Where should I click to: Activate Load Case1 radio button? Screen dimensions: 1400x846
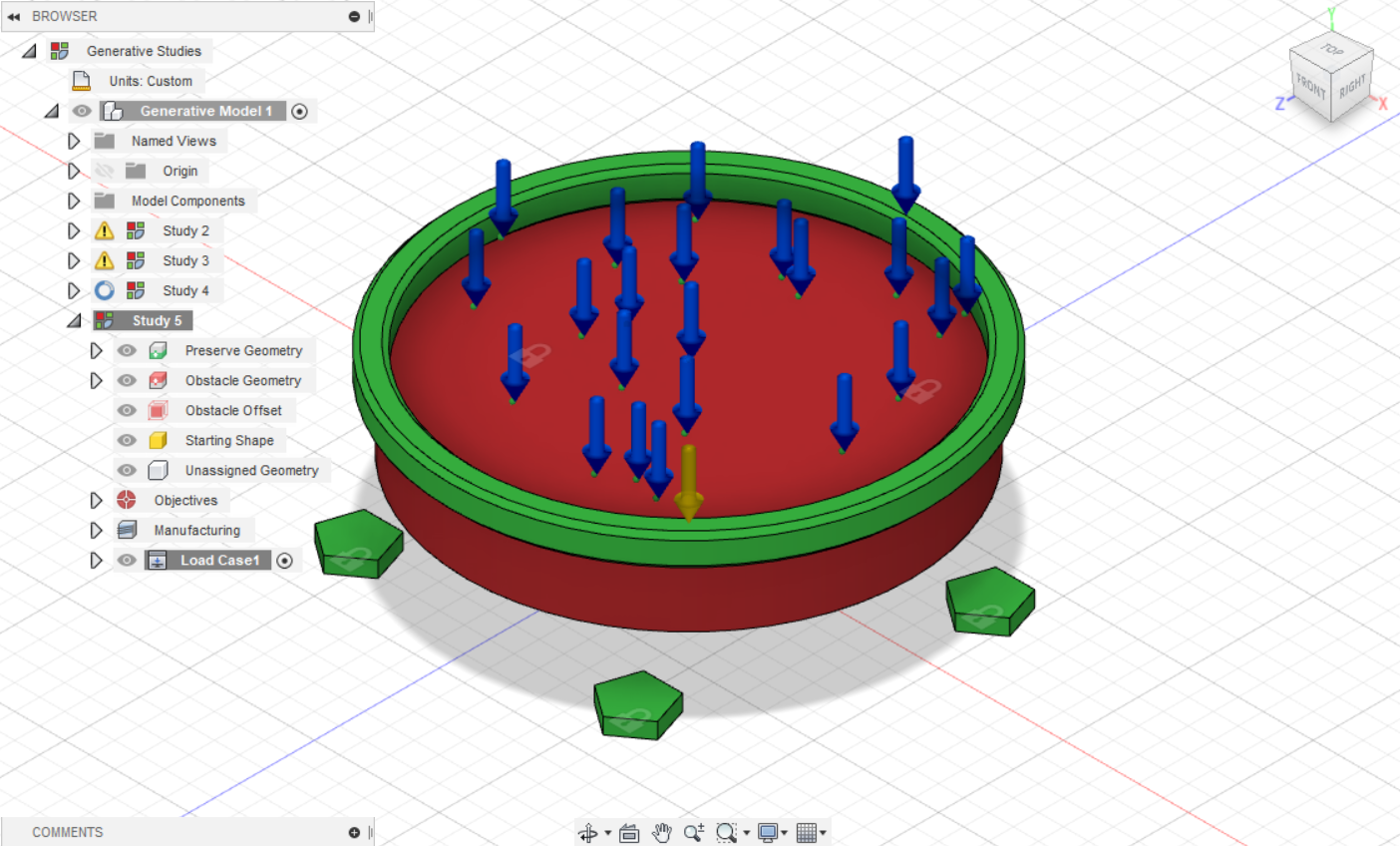285,561
